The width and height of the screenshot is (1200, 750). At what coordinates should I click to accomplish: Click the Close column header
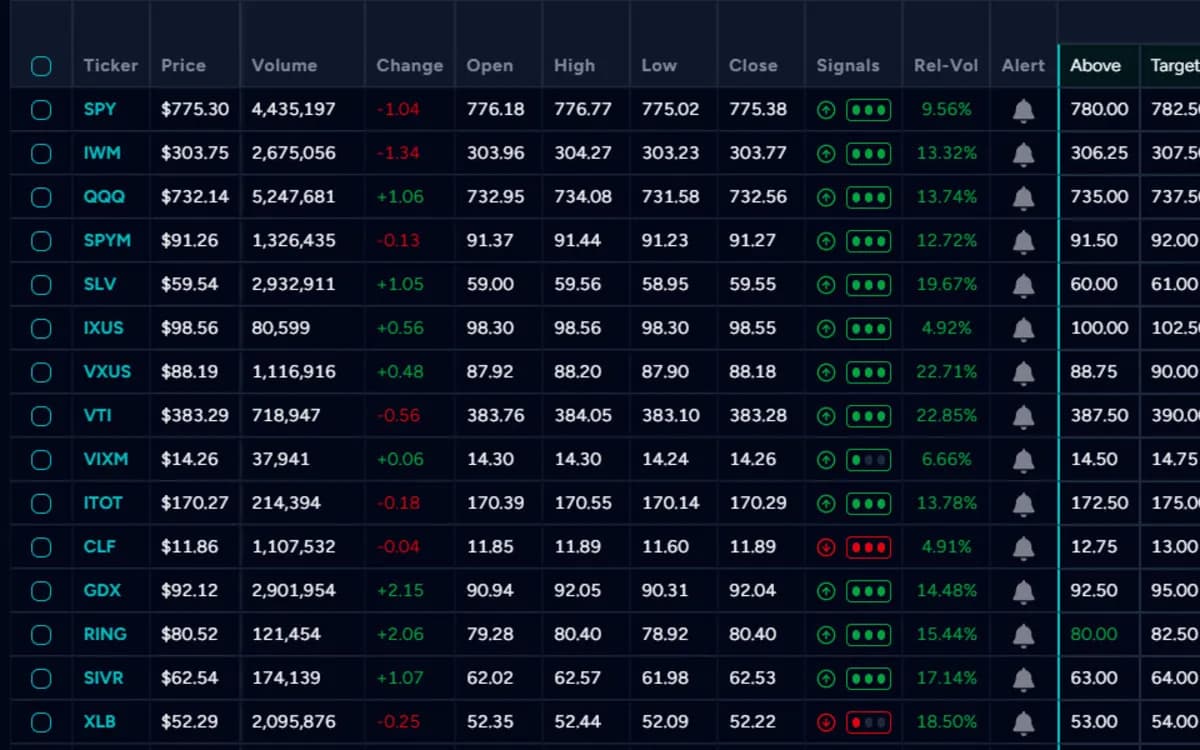point(753,65)
